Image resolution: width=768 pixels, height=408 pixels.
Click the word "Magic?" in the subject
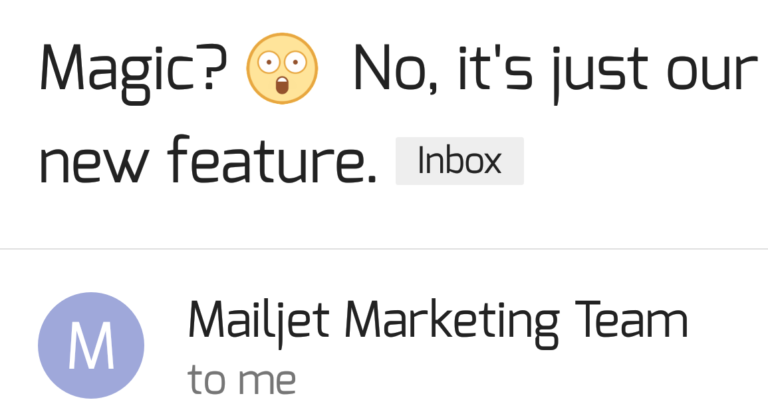133,71
